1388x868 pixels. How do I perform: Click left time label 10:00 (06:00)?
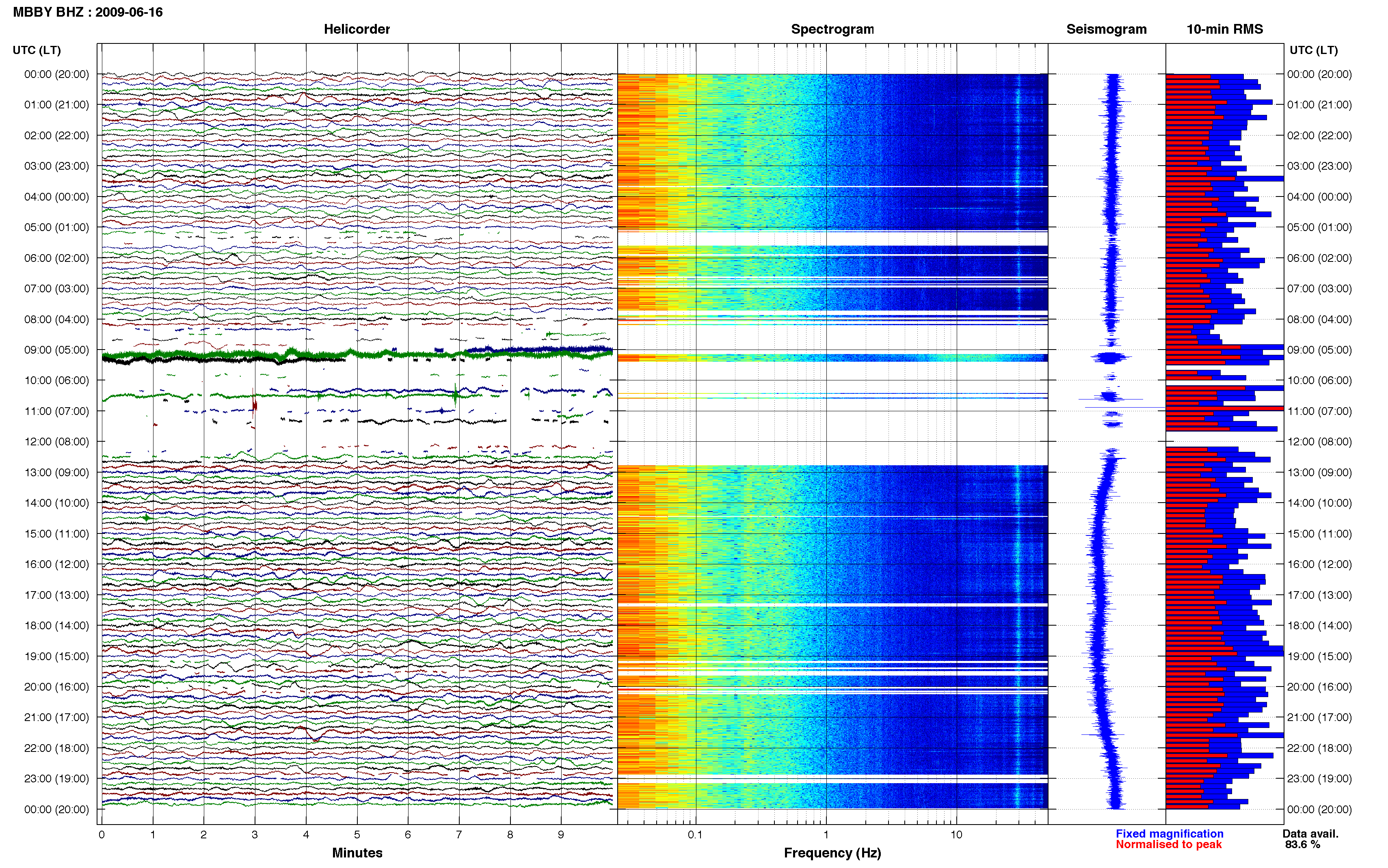coord(57,380)
